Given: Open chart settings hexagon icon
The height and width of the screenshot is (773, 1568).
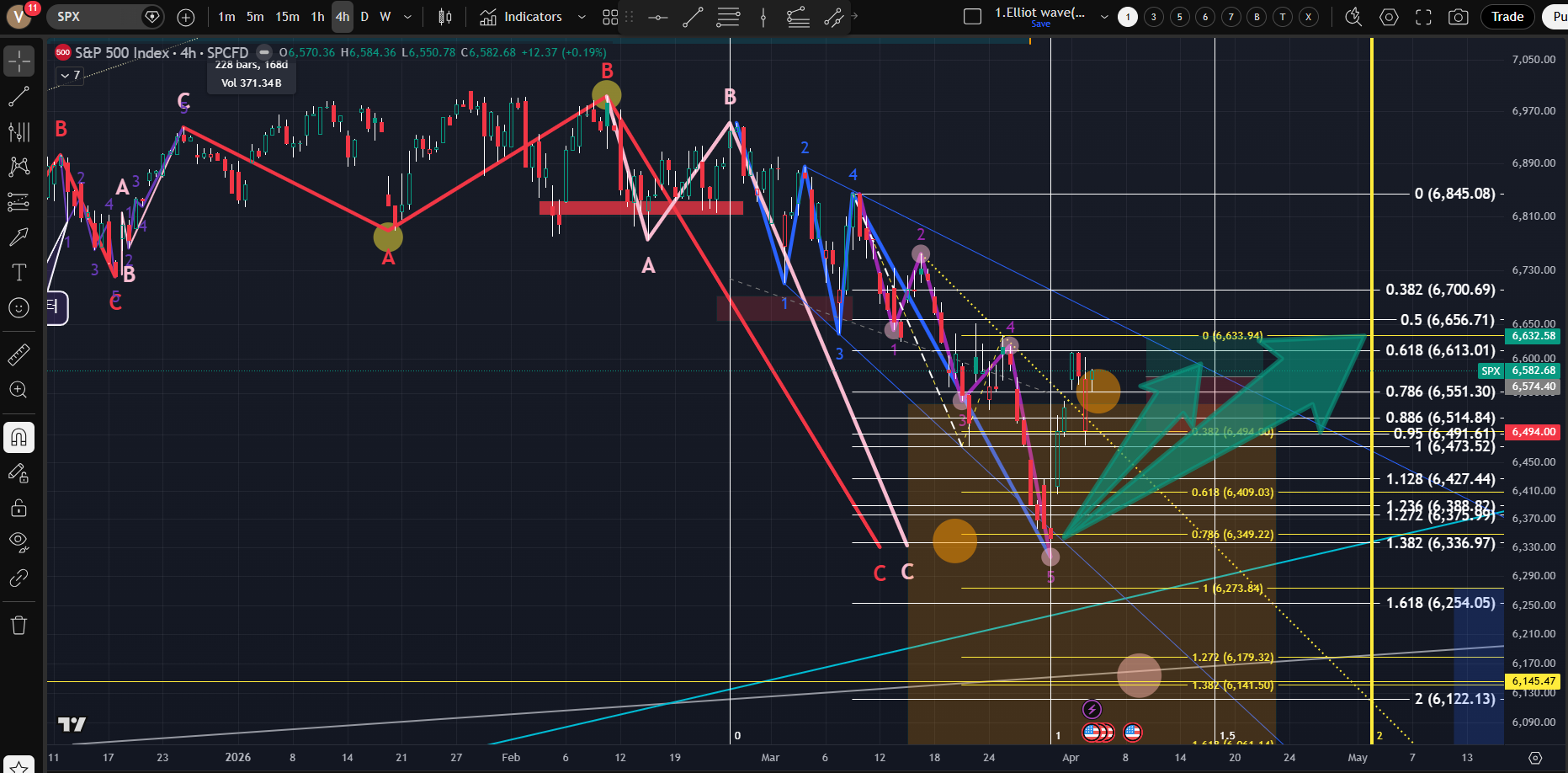Looking at the screenshot, I should coord(1389,17).
